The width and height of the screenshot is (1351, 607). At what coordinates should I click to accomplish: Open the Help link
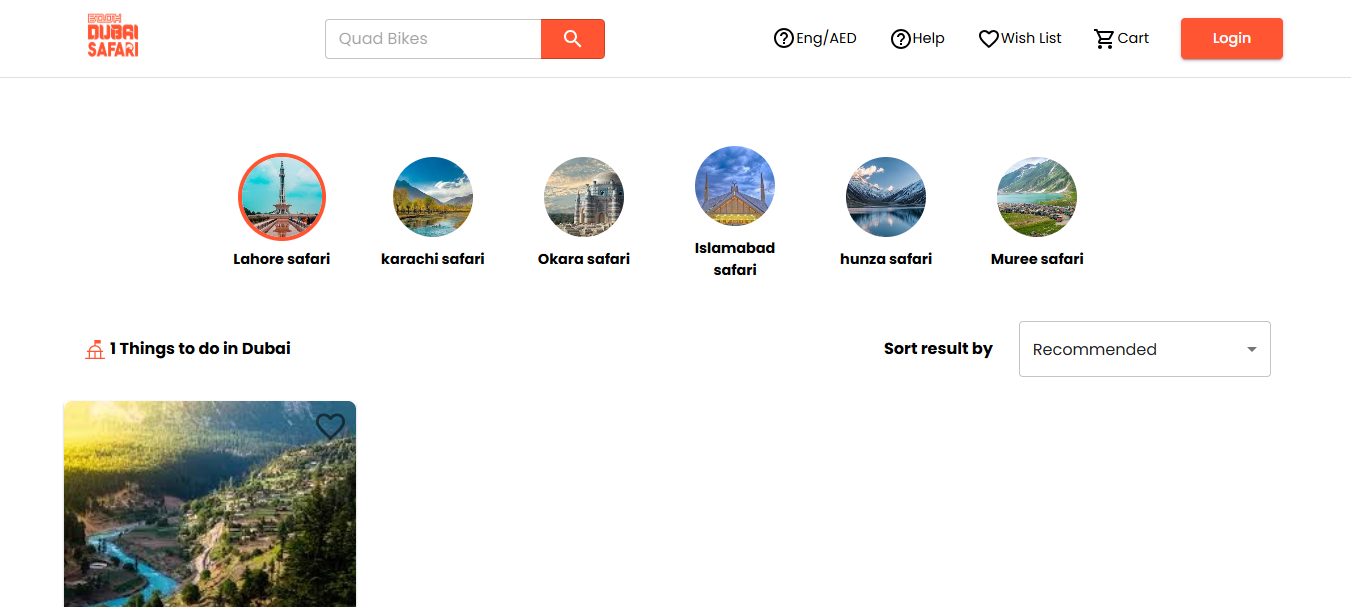[x=917, y=39]
